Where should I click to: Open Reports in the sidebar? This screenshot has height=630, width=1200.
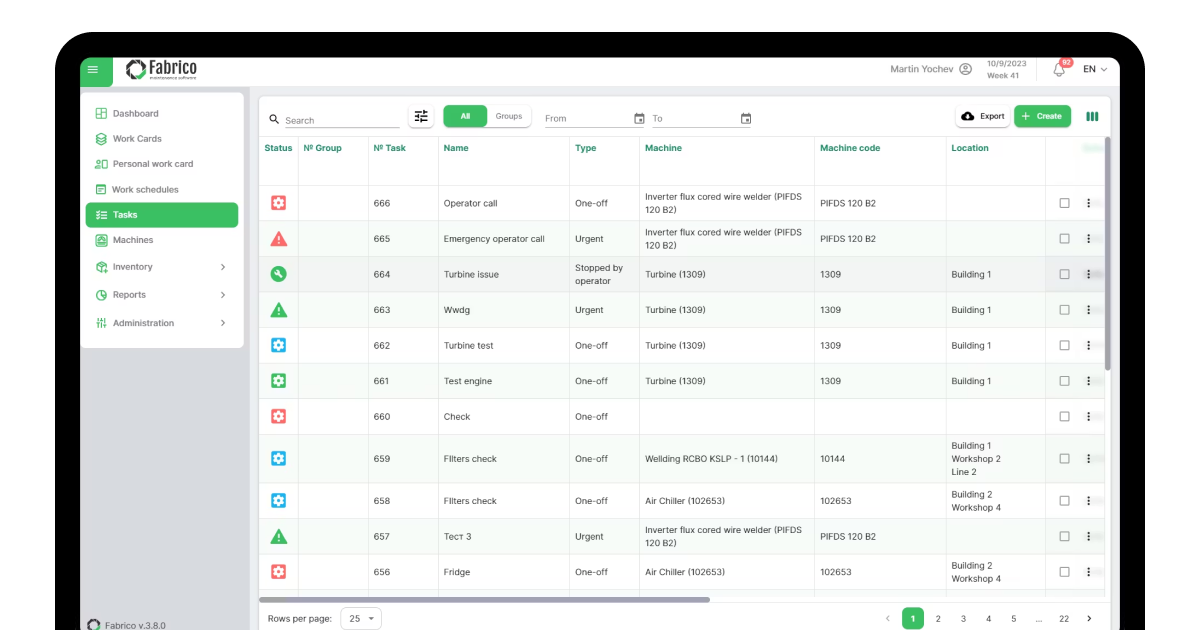click(162, 295)
